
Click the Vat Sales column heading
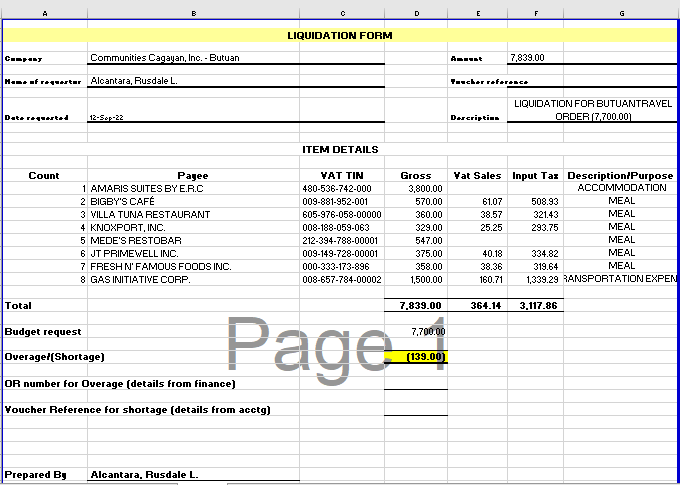(477, 176)
